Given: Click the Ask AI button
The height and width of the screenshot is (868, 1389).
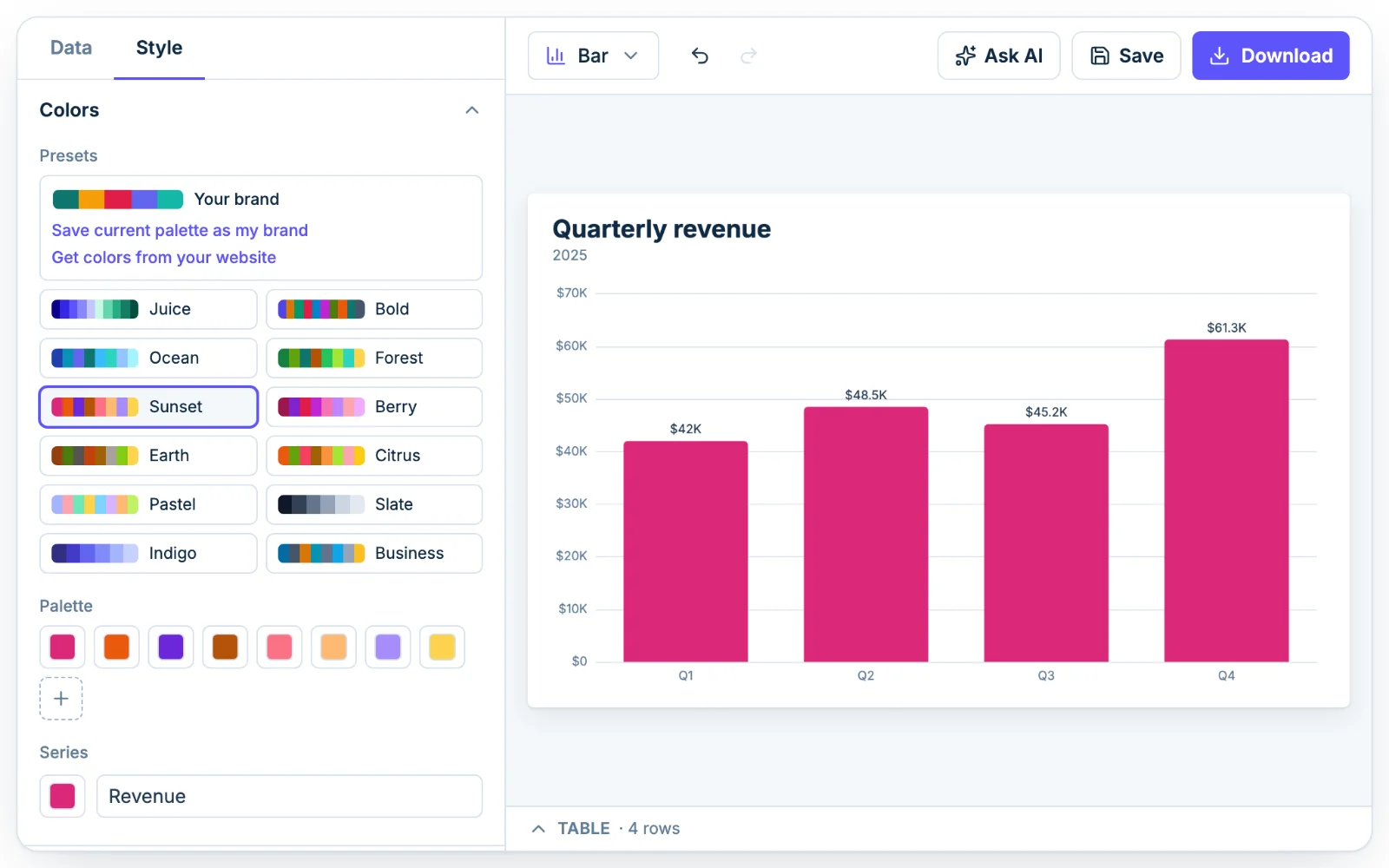Looking at the screenshot, I should coord(998,56).
